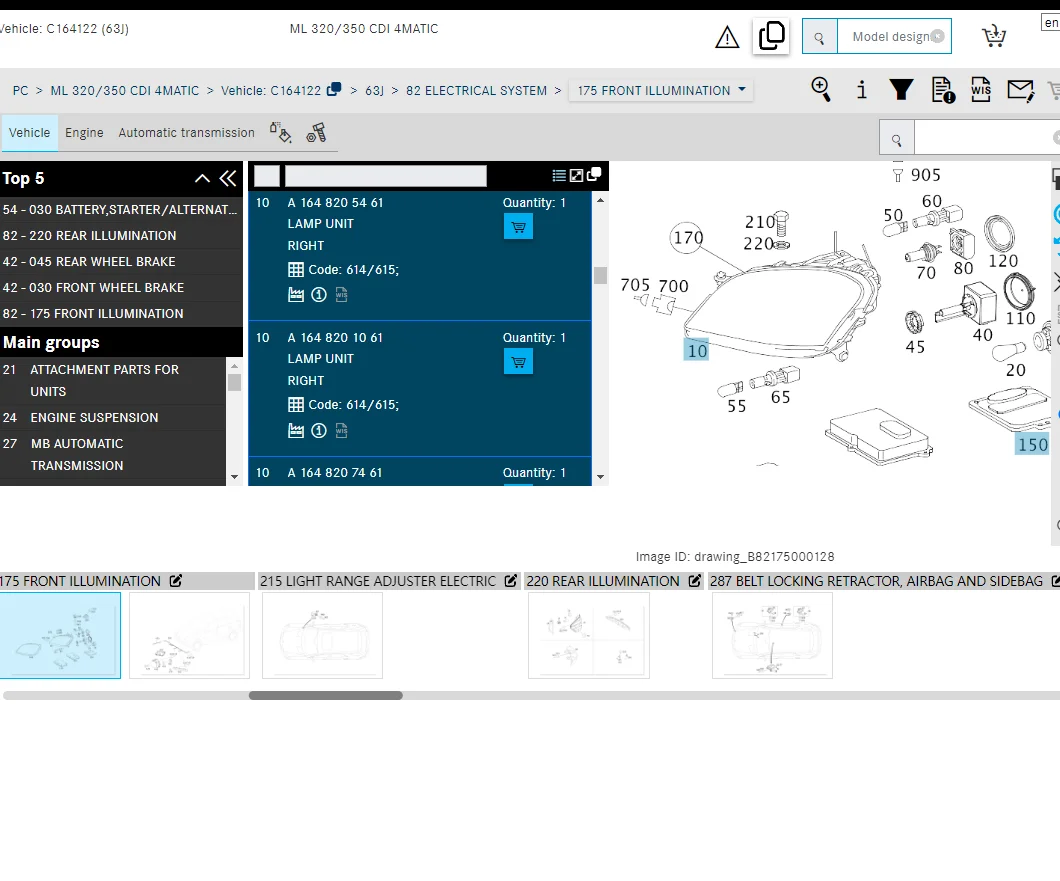Screen dimensions: 1060x881
Task: Open parts list in new window icon
Action: [594, 175]
